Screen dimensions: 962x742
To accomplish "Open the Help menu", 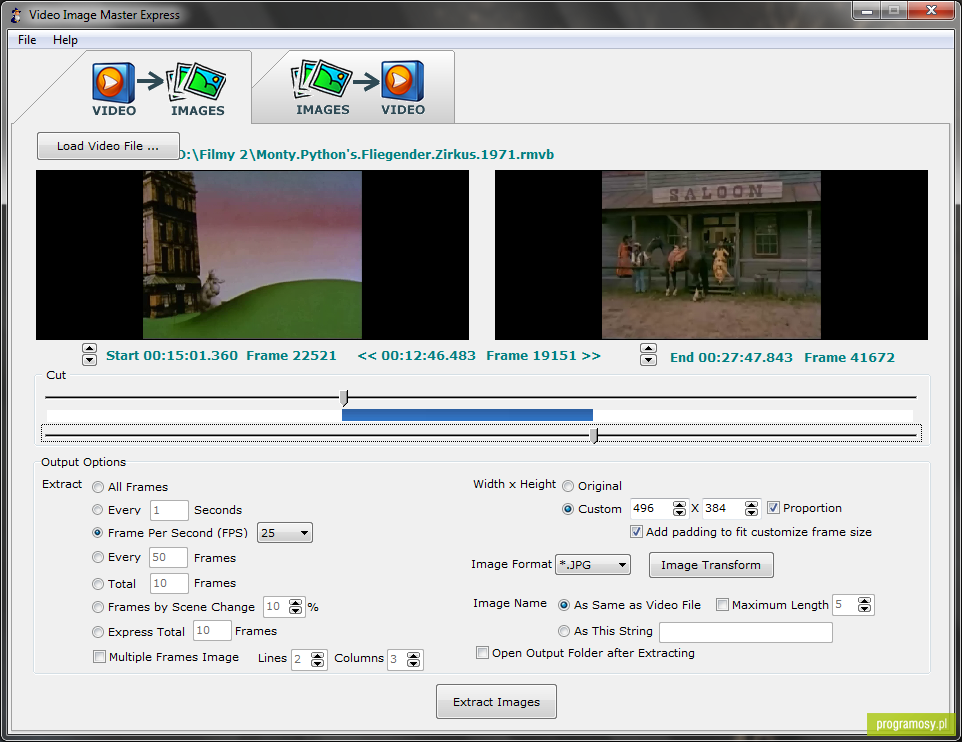I will (x=65, y=40).
